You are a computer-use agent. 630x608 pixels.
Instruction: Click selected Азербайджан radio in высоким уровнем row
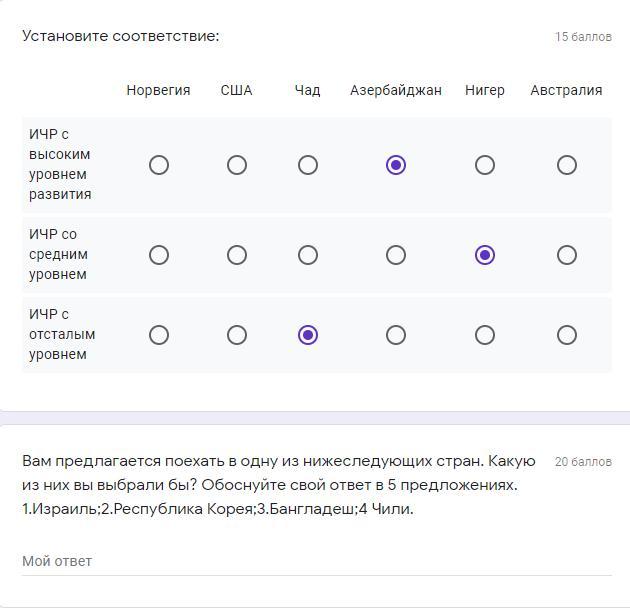[395, 165]
